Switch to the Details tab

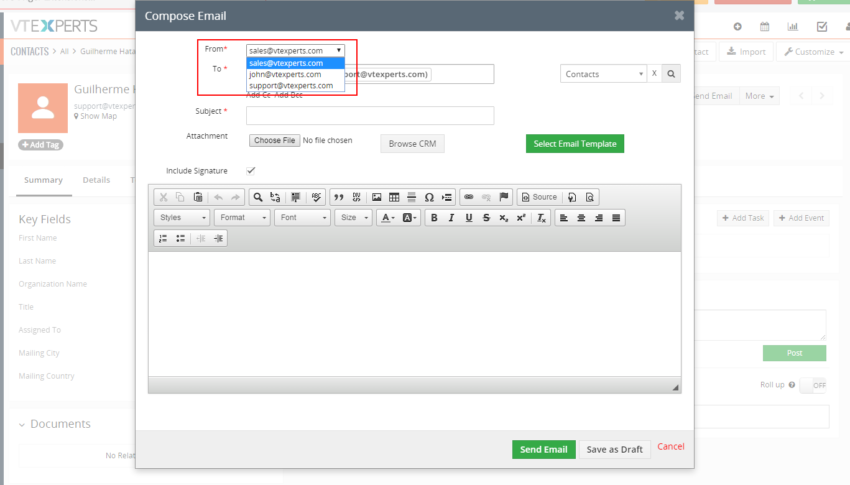[96, 180]
